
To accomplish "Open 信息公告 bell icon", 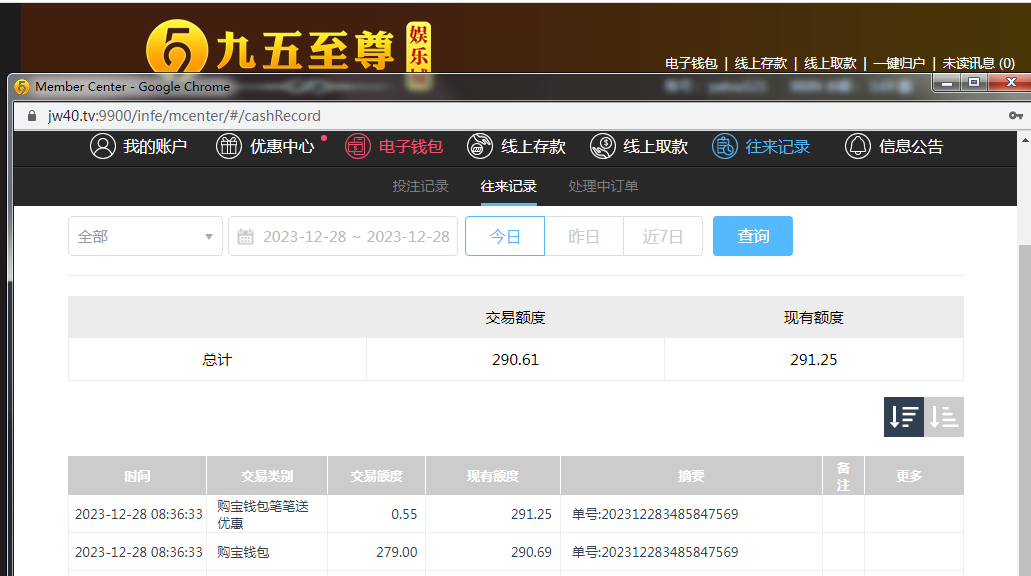I will click(x=857, y=147).
